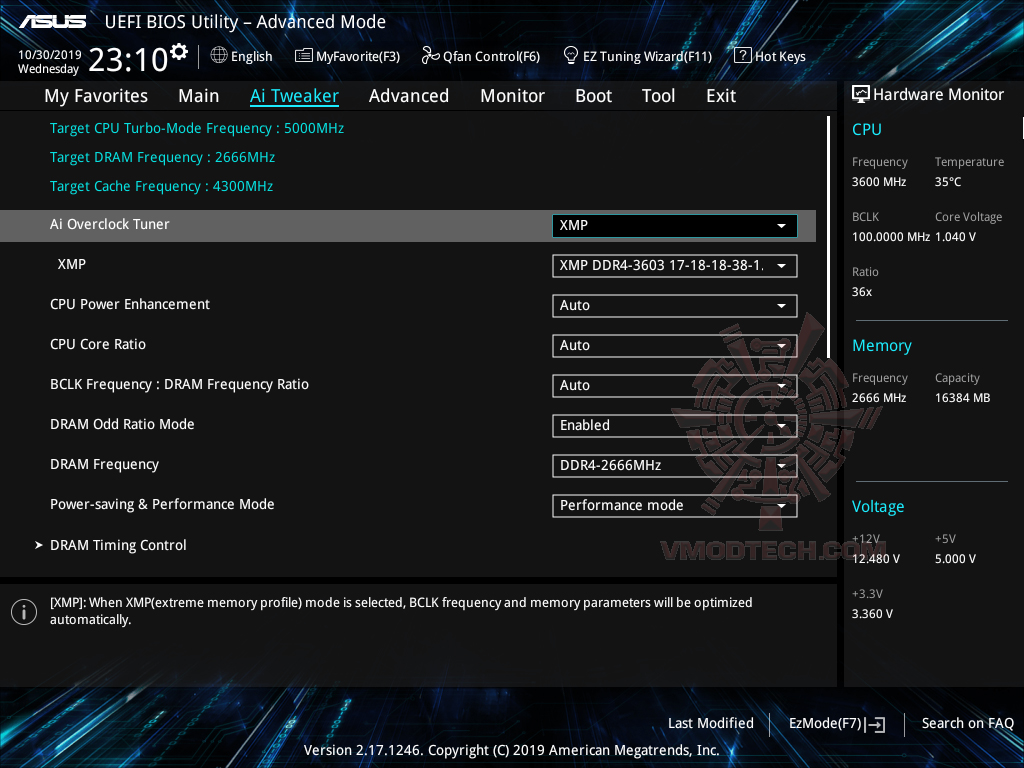Click the EZ Tuning Wizard lightbulb icon
Screen dimensions: 1024x768
tap(571, 56)
